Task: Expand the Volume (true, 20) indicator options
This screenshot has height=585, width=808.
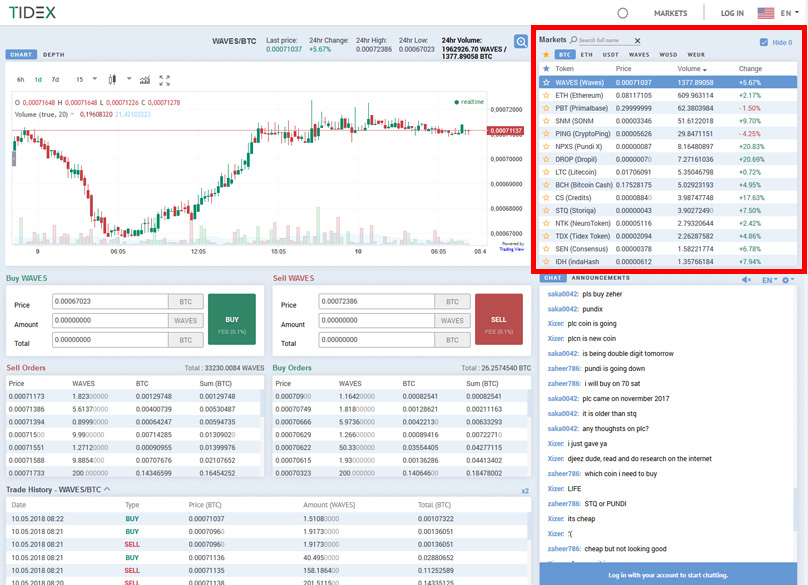Action: tap(72, 114)
